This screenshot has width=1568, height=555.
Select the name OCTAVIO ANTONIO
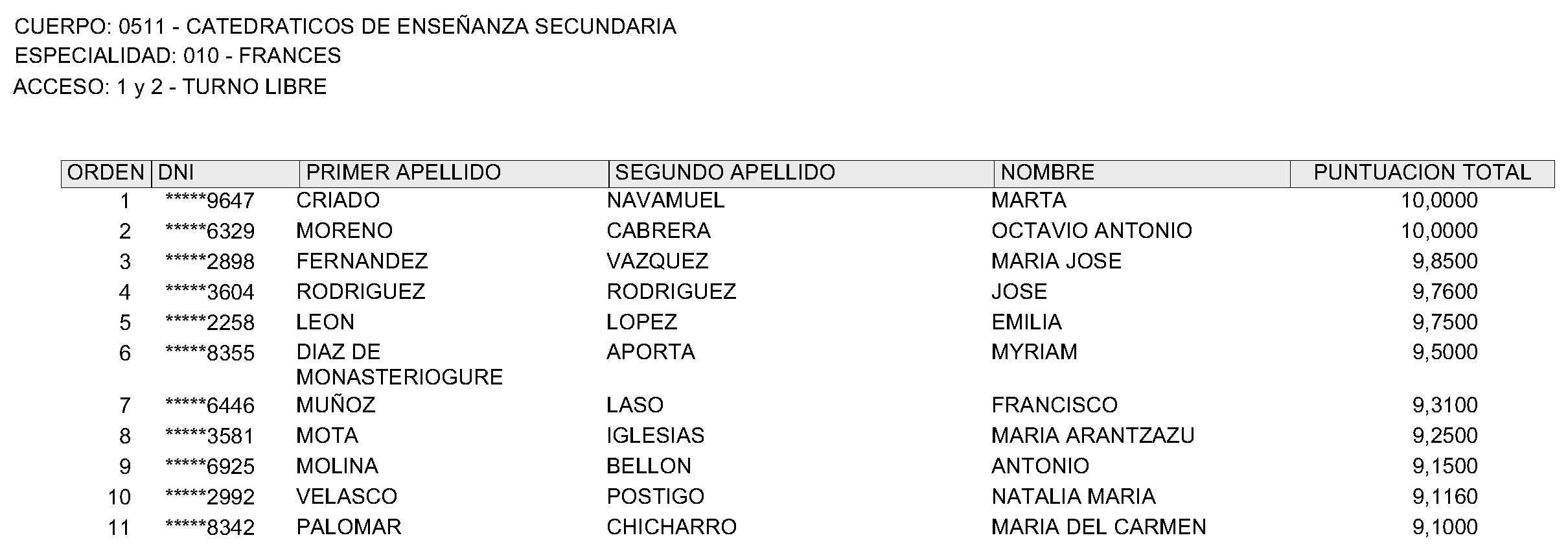click(x=1091, y=231)
